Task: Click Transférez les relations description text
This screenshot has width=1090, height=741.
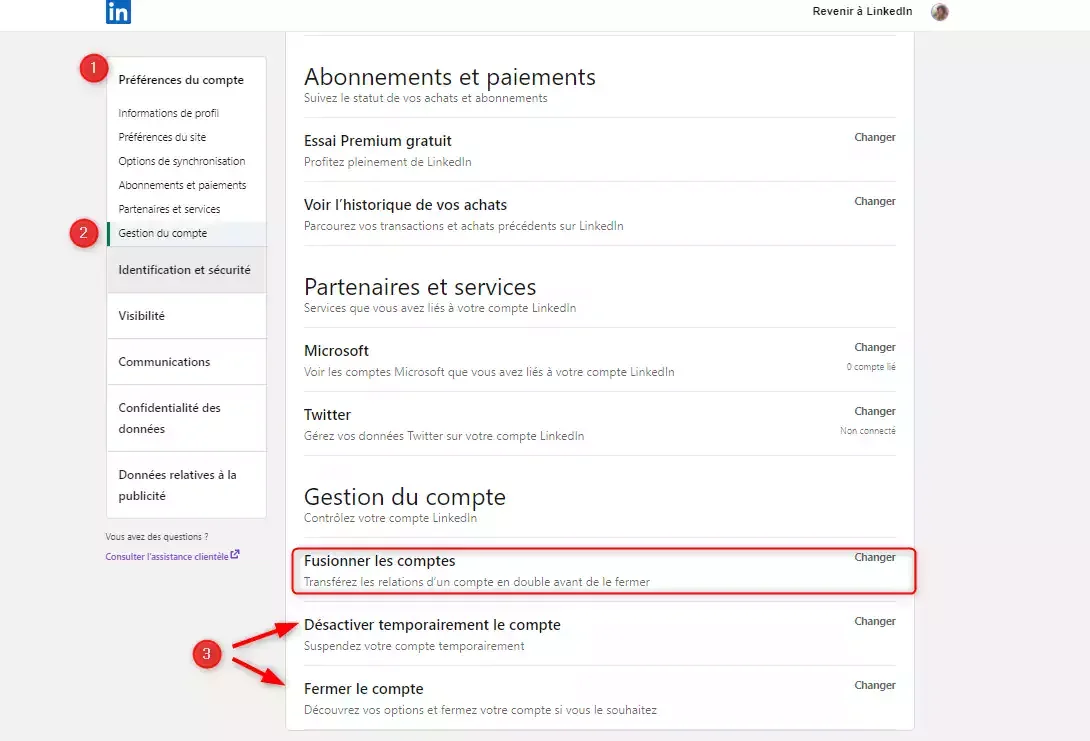Action: click(476, 582)
